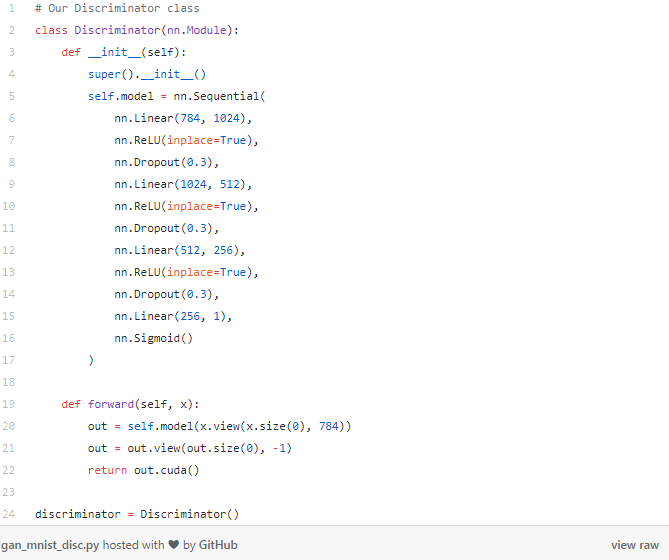Select line number 5
The image size is (669, 560).
click(12, 96)
